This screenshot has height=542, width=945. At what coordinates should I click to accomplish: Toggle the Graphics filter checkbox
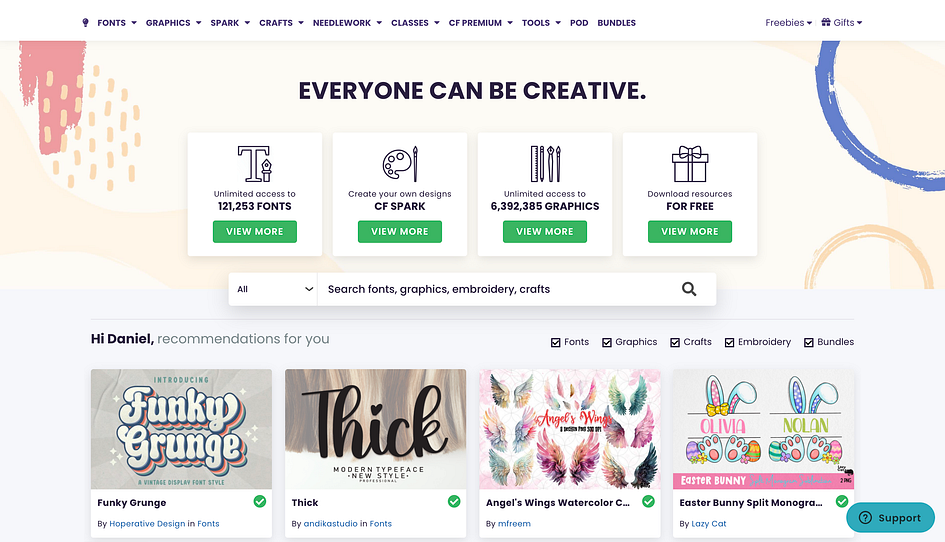[607, 342]
